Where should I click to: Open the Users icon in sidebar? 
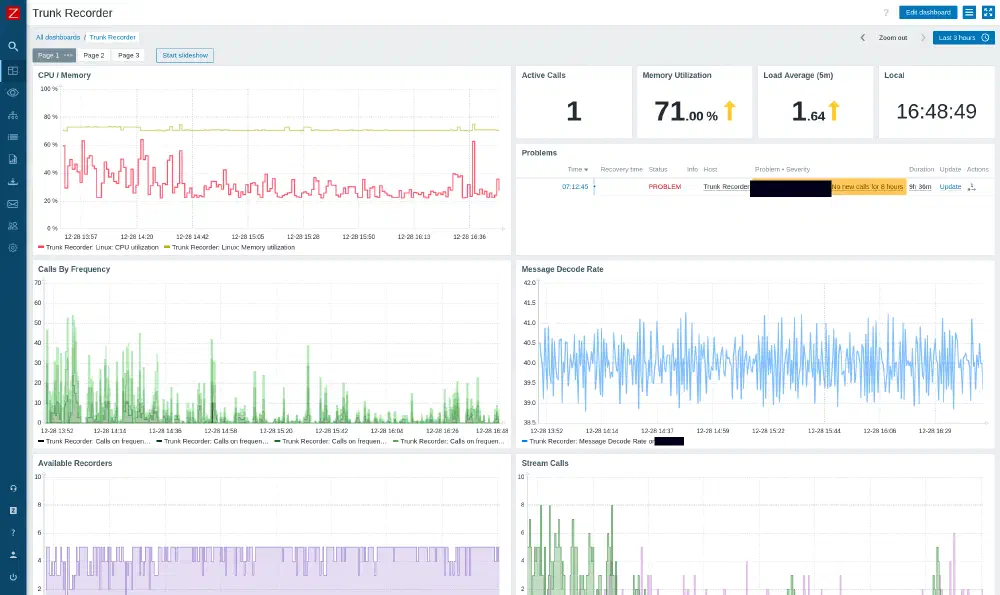pos(13,226)
